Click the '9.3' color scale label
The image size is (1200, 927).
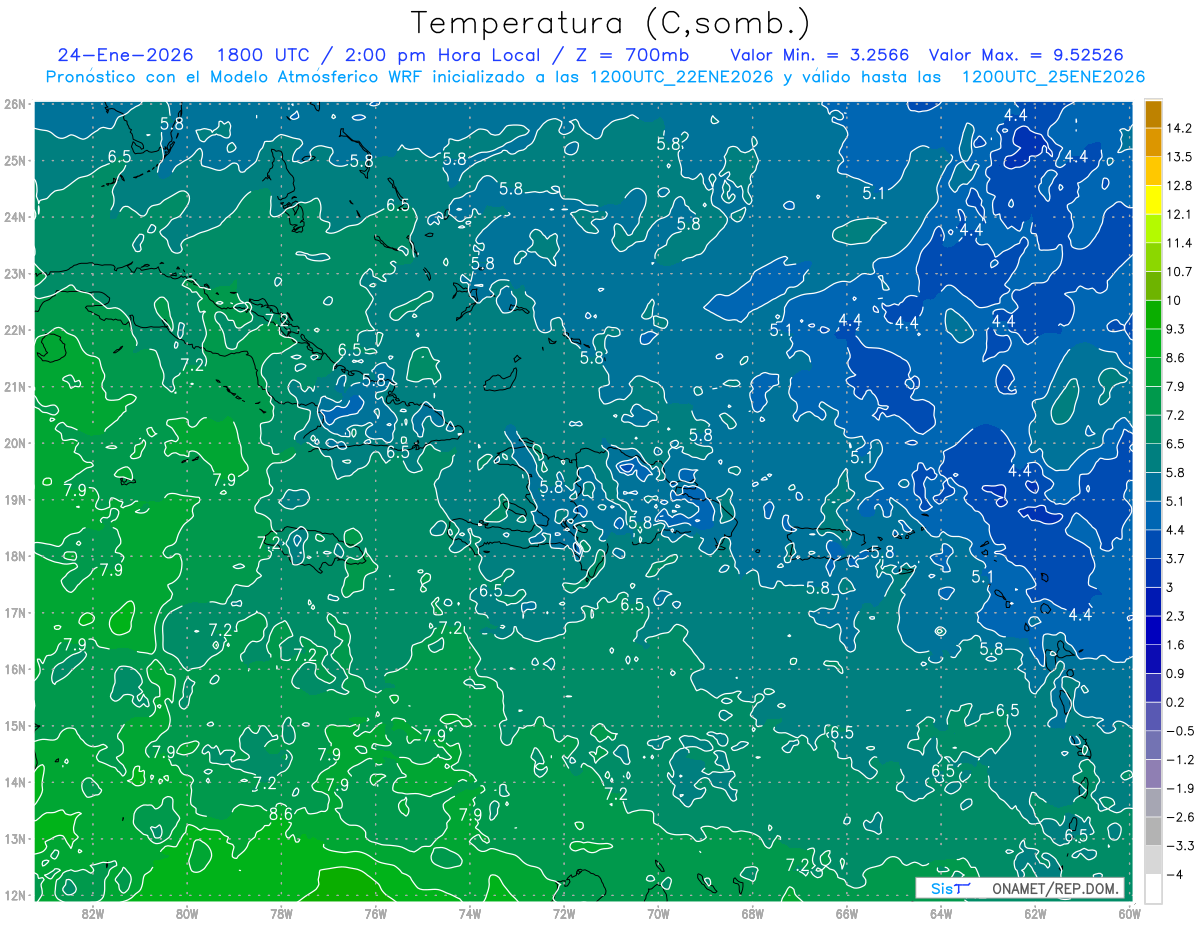[x=1178, y=329]
